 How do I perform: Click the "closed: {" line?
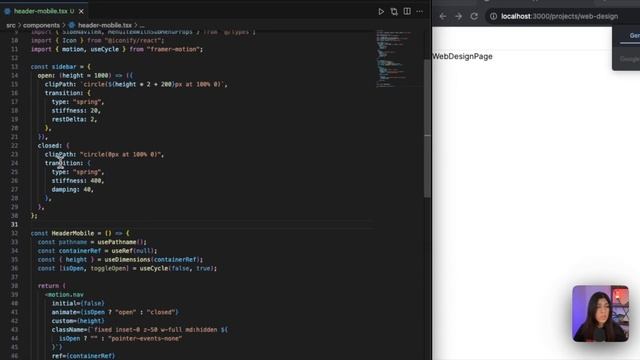click(x=53, y=146)
